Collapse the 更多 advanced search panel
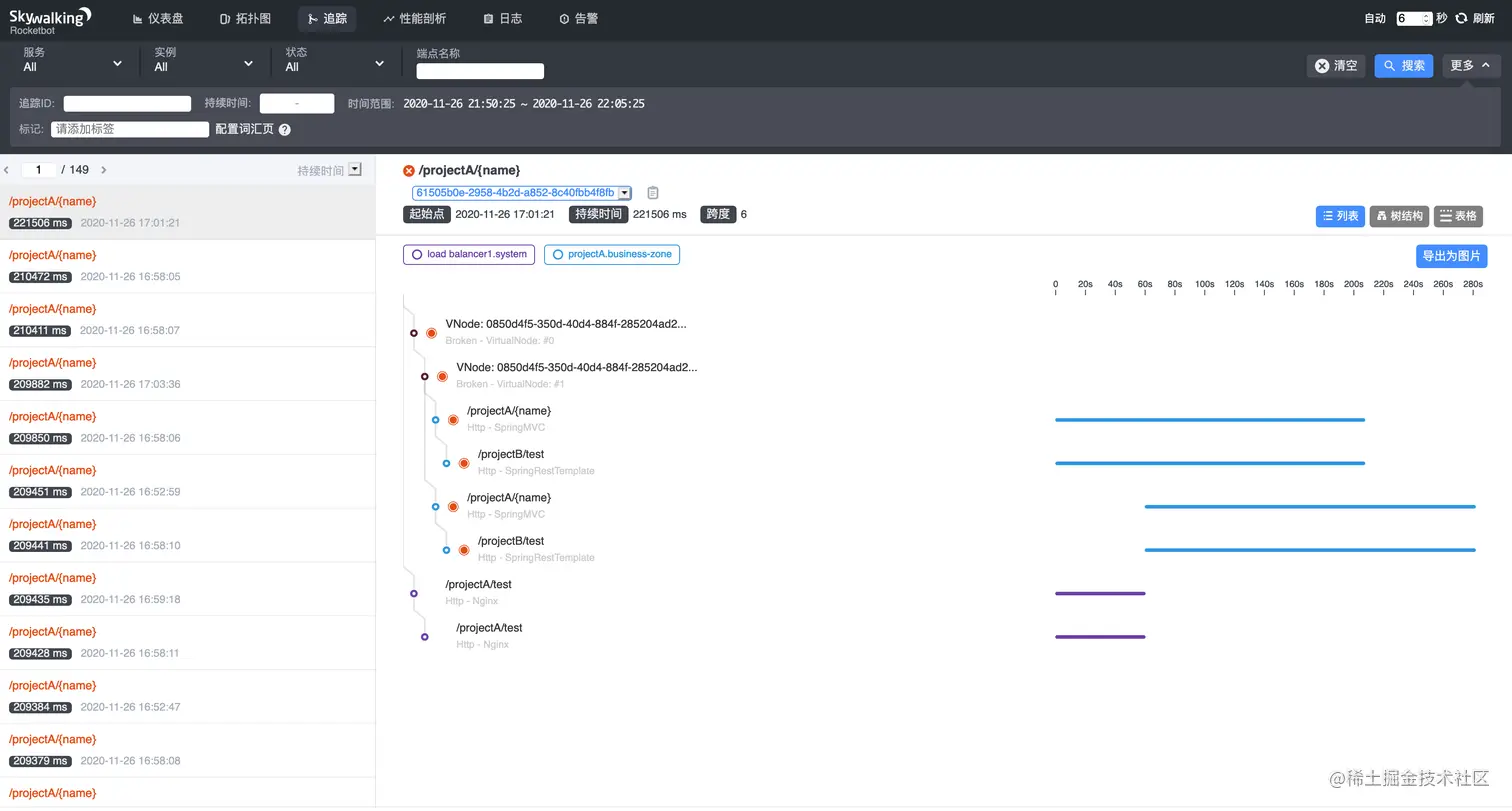 point(1471,66)
